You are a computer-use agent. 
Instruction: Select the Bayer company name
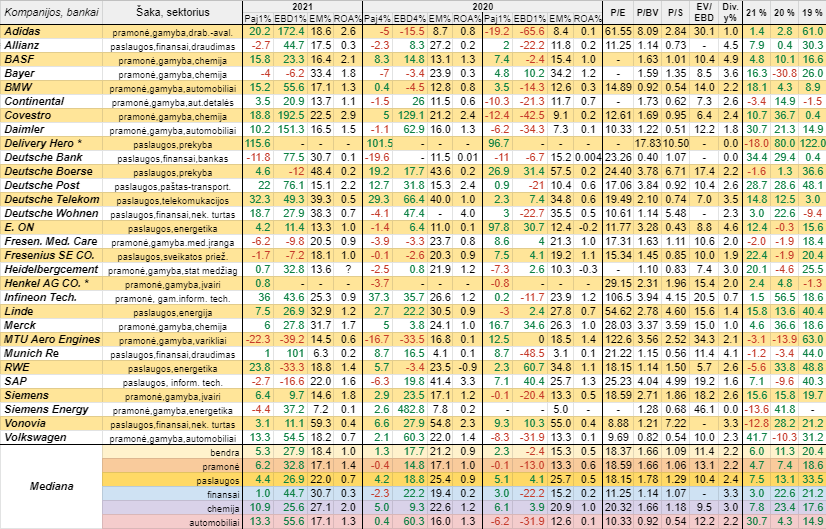click(x=51, y=74)
